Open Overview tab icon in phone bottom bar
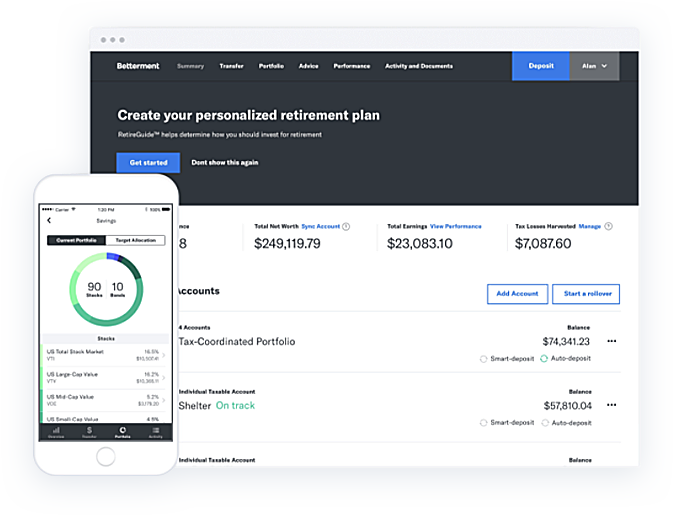The image size is (675, 518). coord(56,432)
